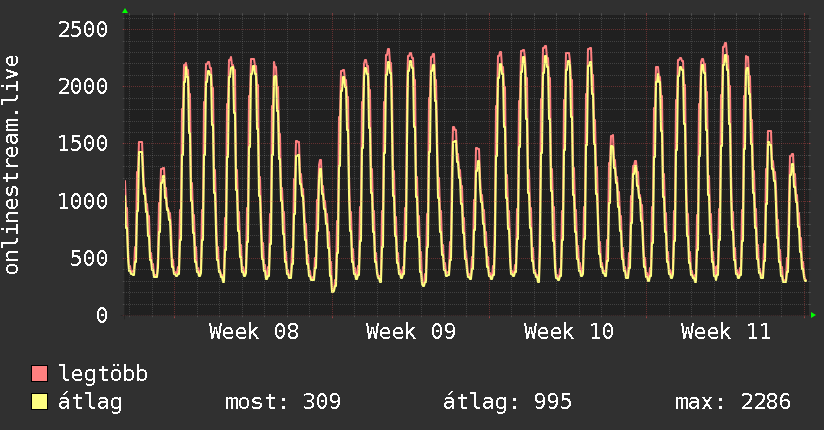Click the Week 09 axis label

click(411, 332)
